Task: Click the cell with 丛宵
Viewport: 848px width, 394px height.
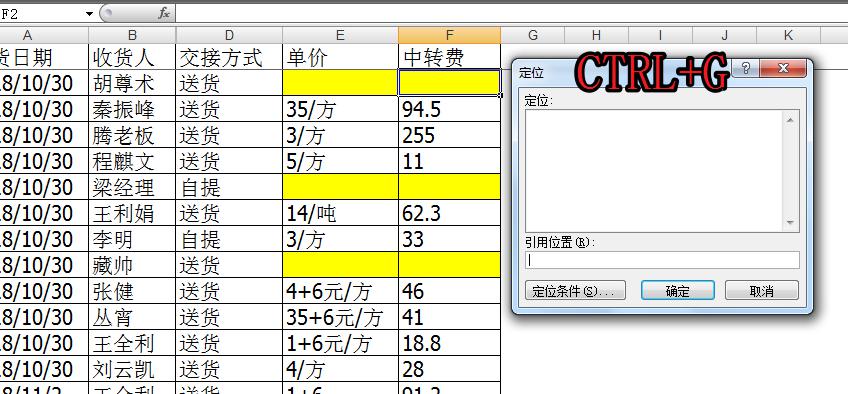Action: click(132, 317)
